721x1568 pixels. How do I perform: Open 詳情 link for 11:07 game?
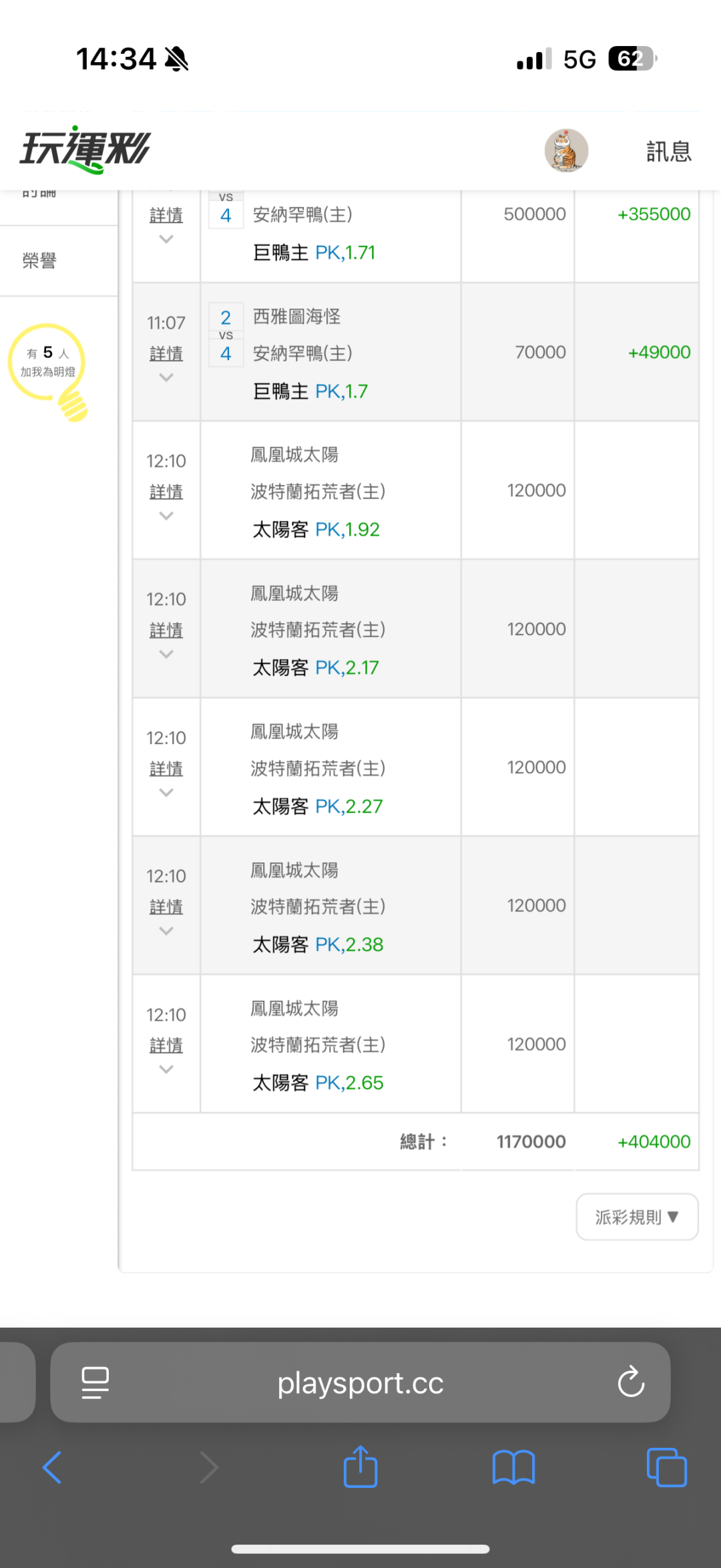tap(166, 353)
